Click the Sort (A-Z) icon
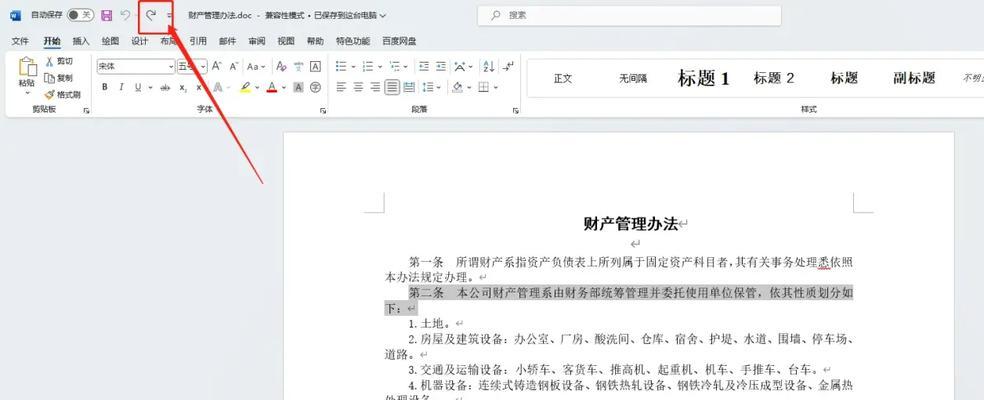984x400 pixels. coord(489,66)
